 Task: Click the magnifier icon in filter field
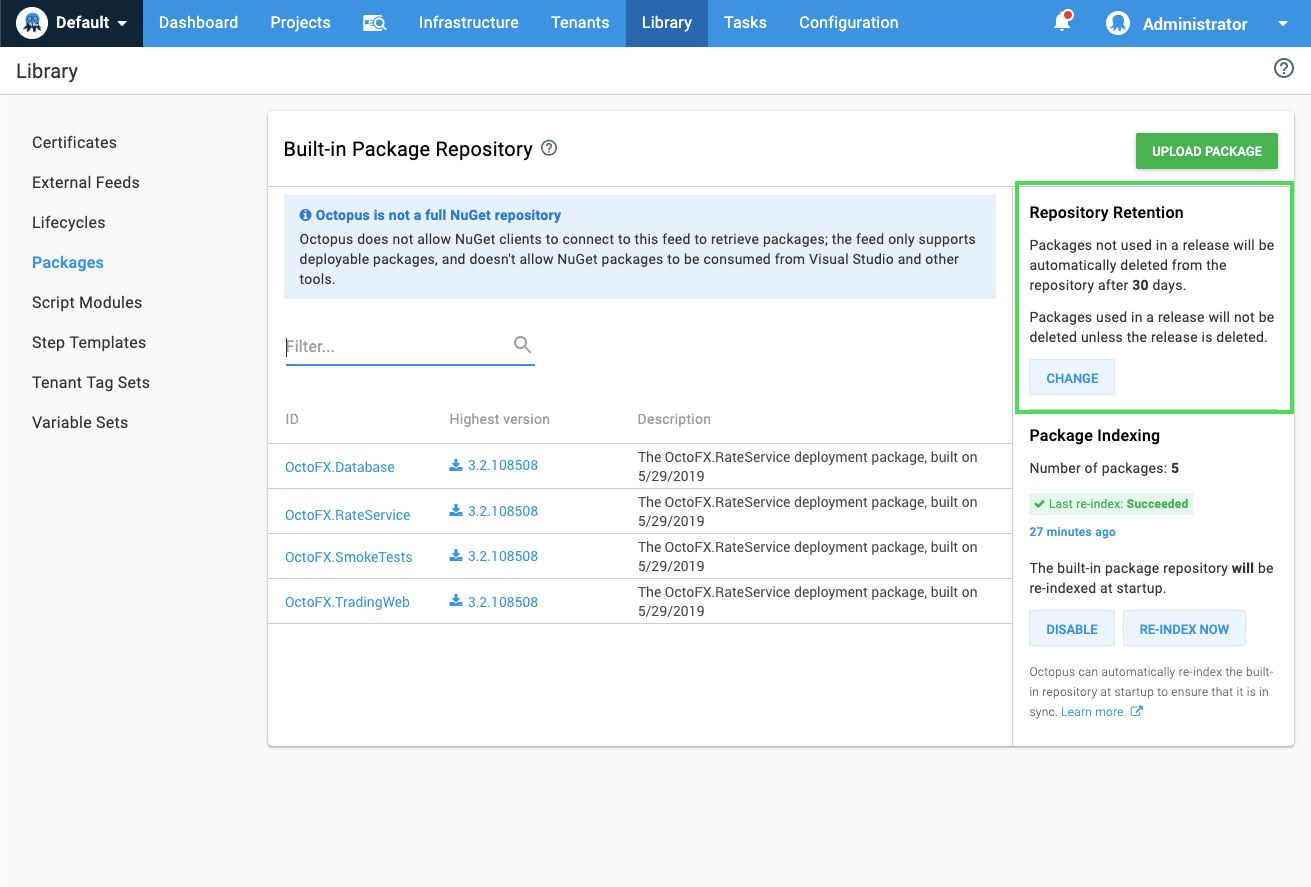(x=522, y=345)
